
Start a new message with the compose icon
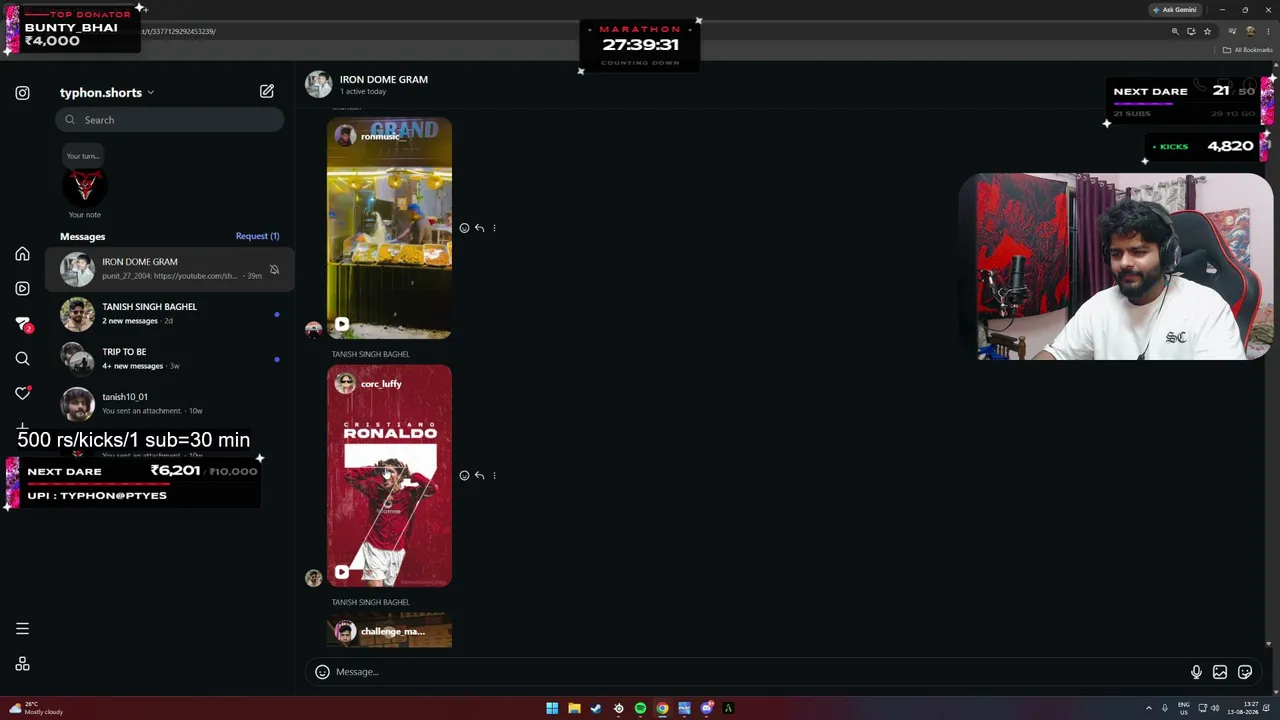[x=267, y=91]
